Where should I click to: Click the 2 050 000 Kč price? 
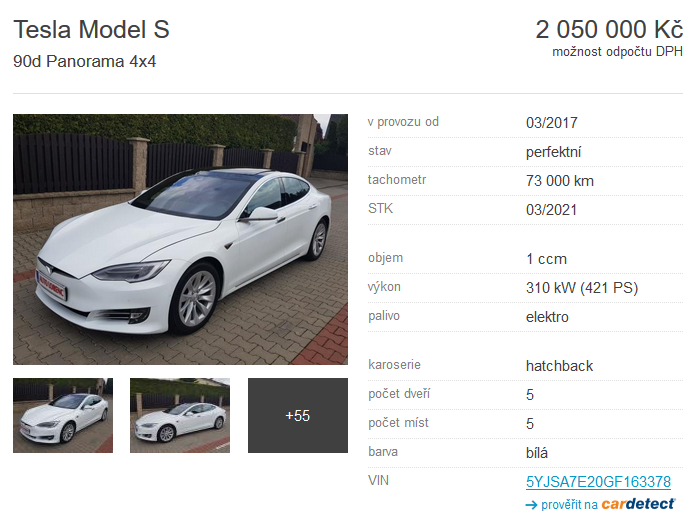tap(609, 30)
